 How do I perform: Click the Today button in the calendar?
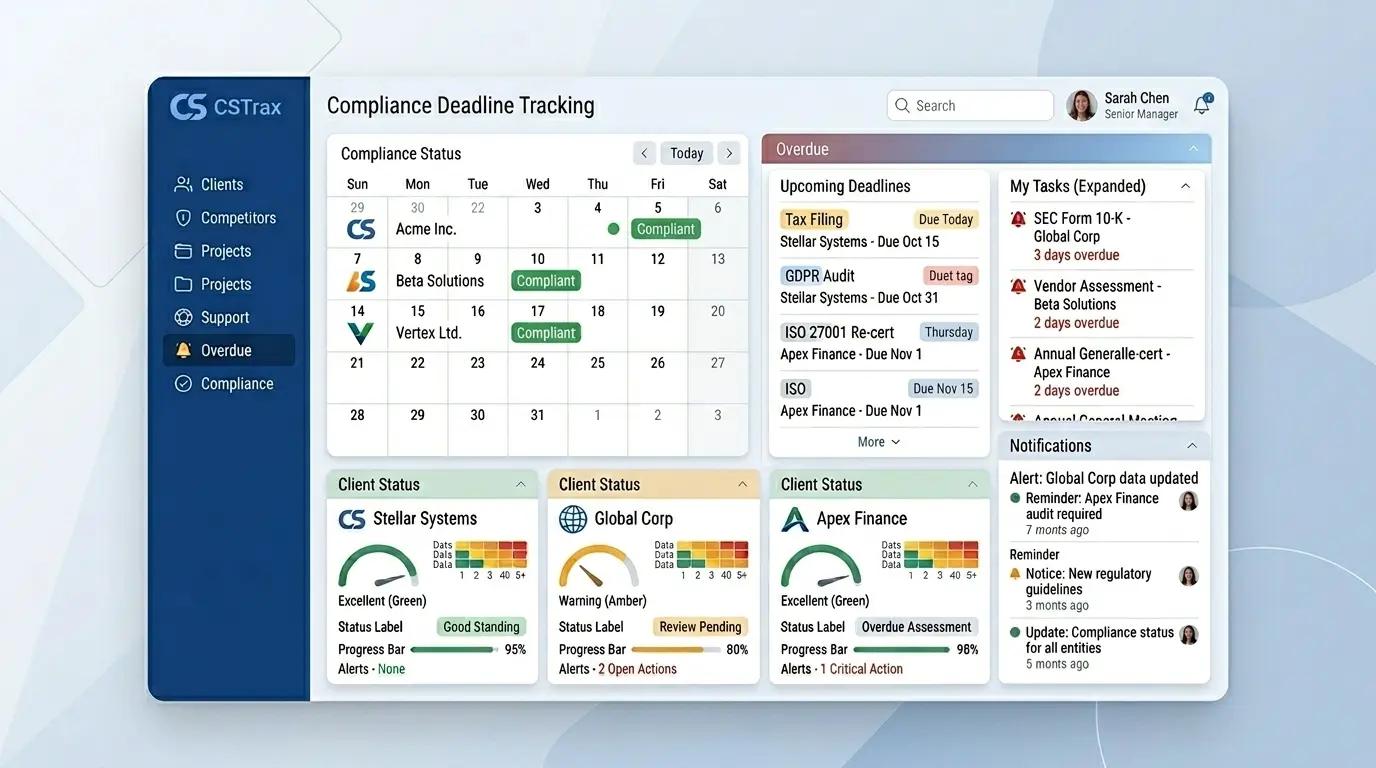686,153
